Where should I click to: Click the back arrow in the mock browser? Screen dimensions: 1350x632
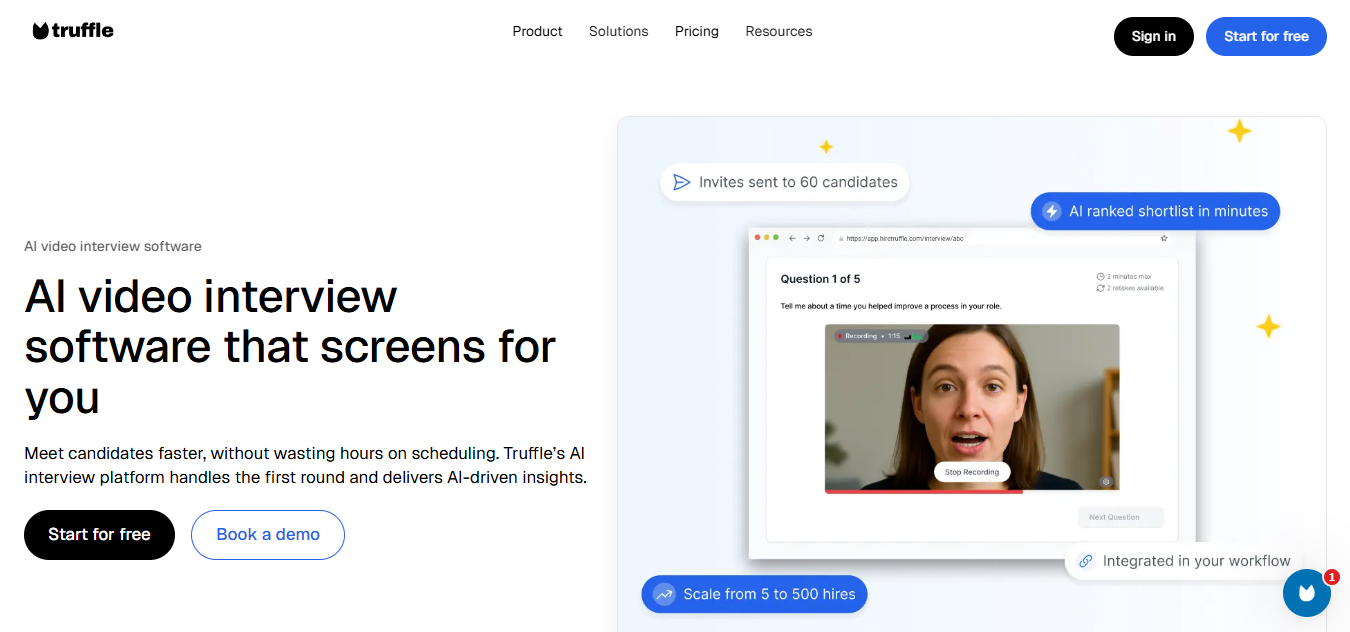[x=792, y=238]
